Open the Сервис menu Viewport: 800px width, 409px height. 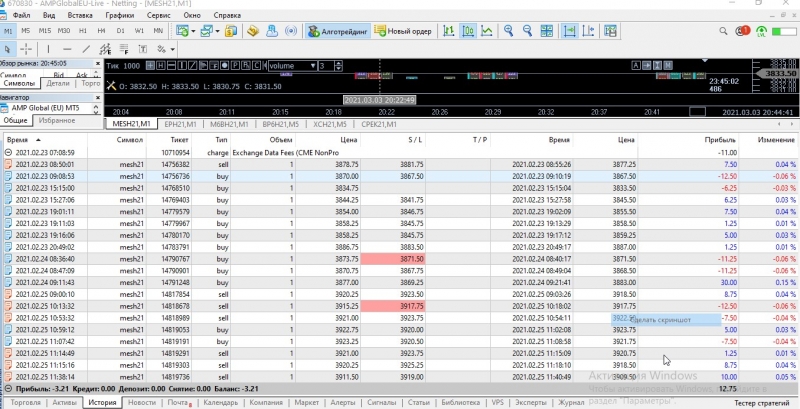click(158, 17)
